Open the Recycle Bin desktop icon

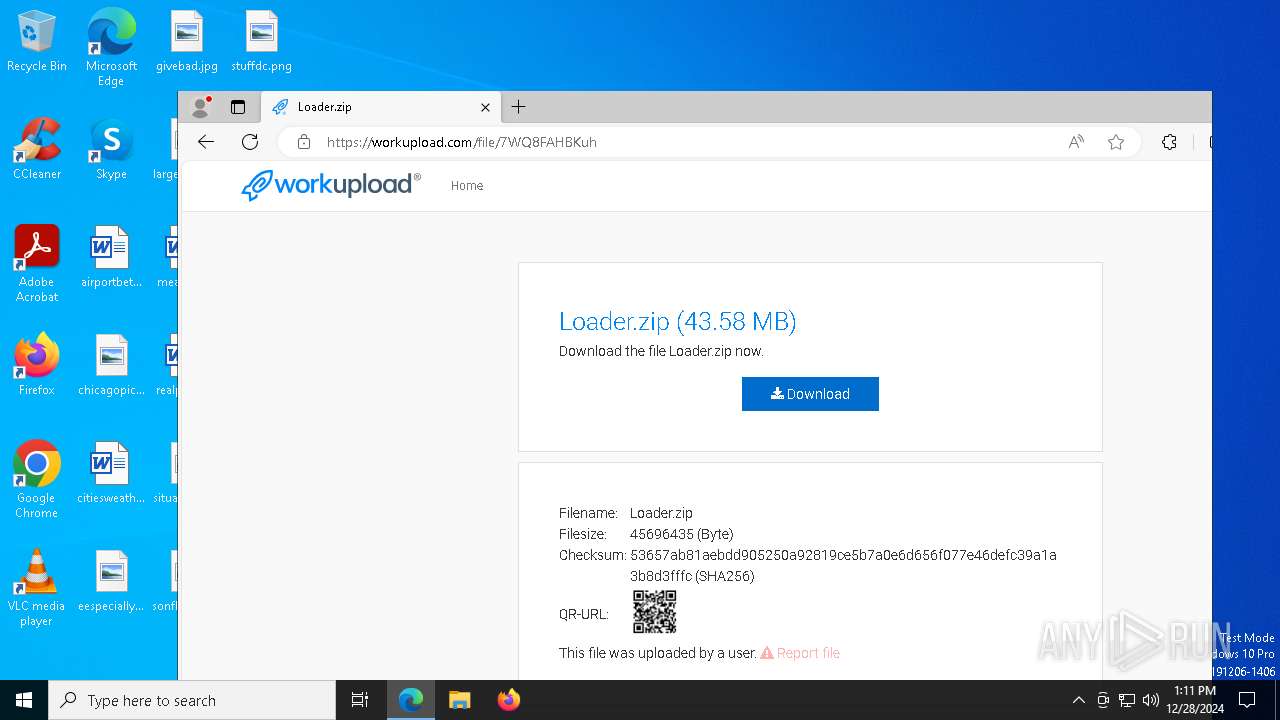37,40
